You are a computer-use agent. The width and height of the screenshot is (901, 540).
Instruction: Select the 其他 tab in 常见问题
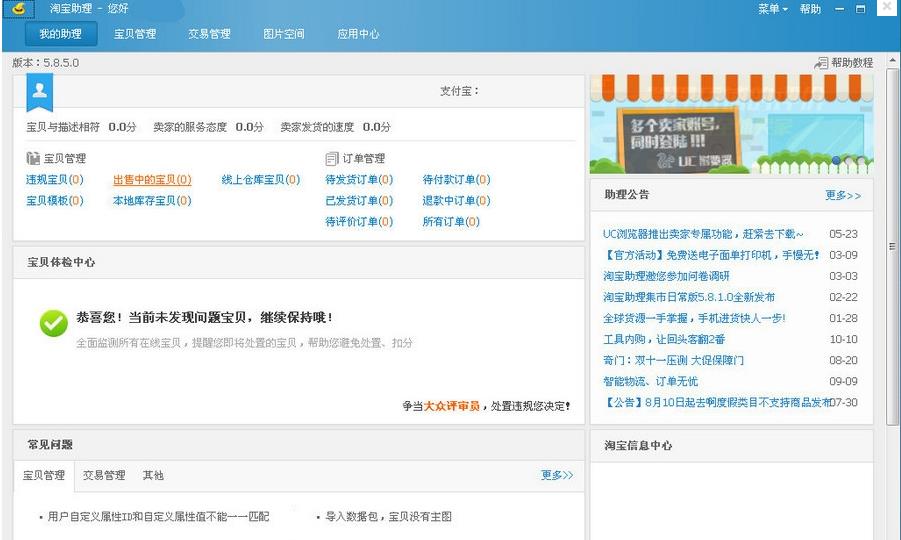coord(152,475)
